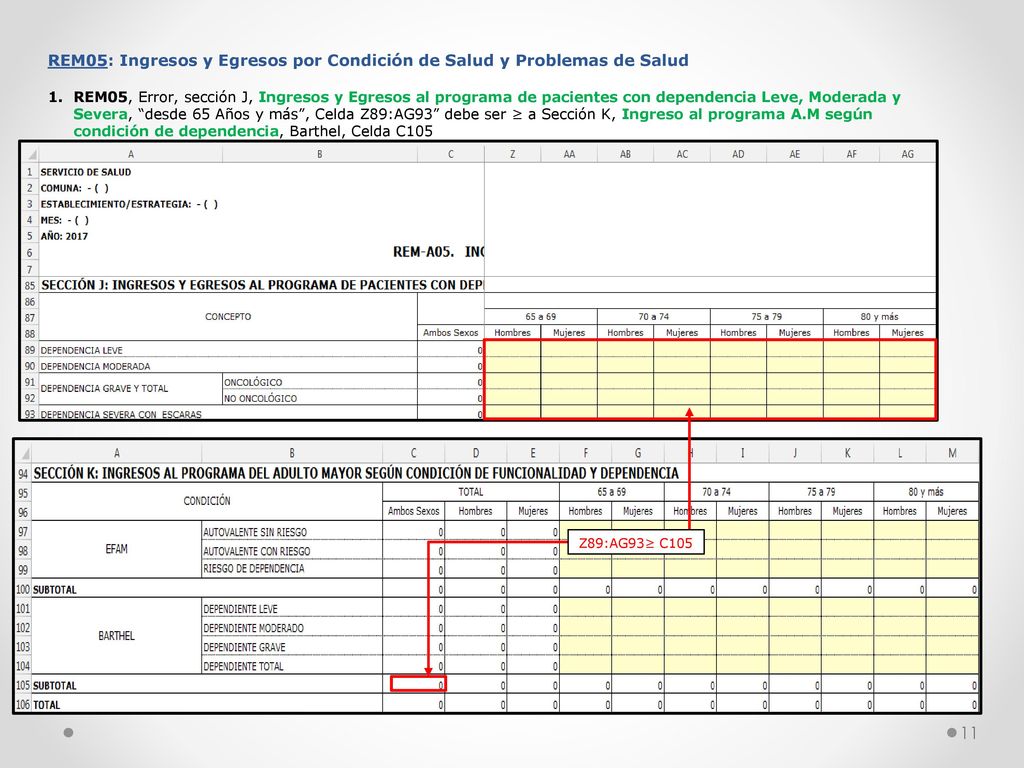The height and width of the screenshot is (768, 1024).
Task: Click the select-all corner of the Sección J sheet
Action: coord(30,154)
